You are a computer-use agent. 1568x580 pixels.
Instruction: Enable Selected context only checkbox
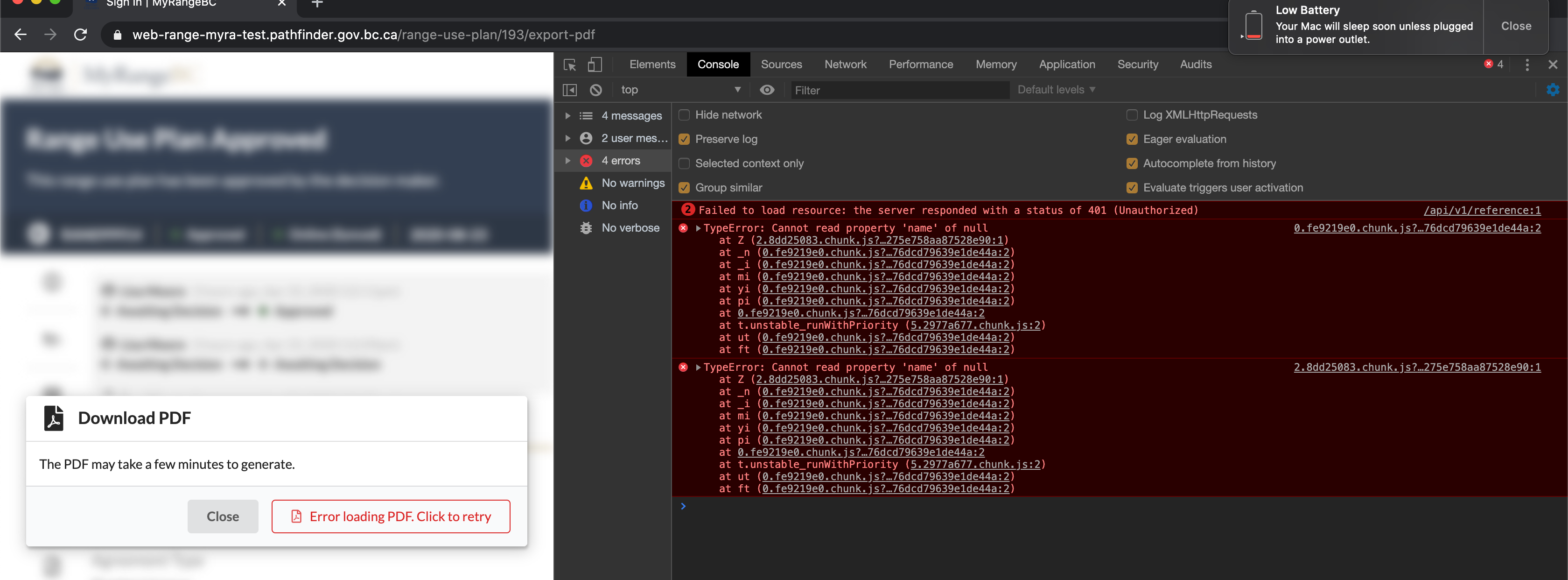(684, 164)
